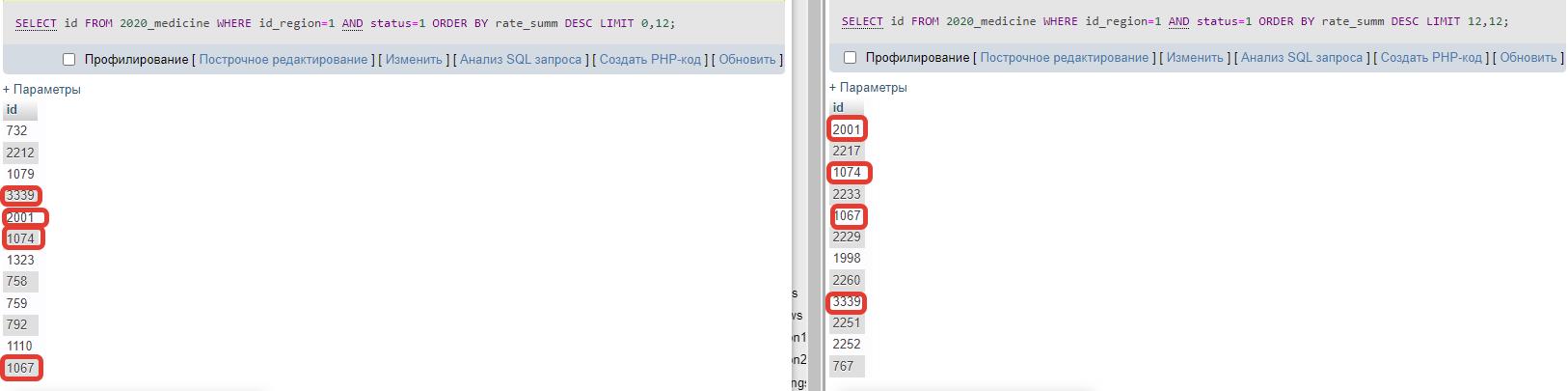Select the row with id 1323

(x=19, y=260)
